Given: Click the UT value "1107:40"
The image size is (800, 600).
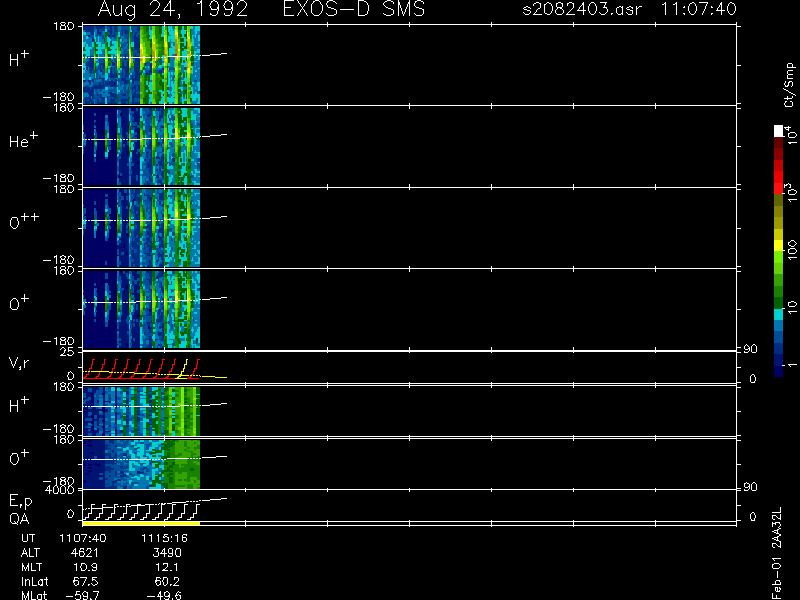Looking at the screenshot, I should point(83,538).
